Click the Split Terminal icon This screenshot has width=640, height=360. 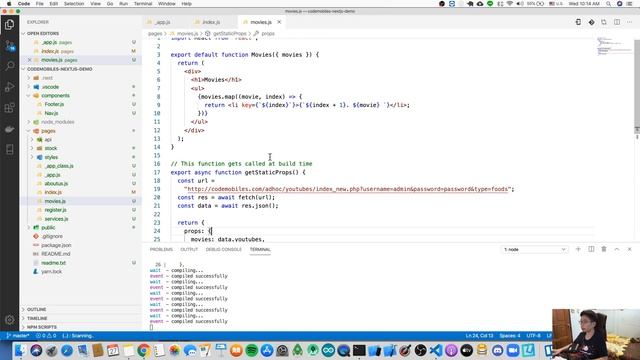point(591,249)
